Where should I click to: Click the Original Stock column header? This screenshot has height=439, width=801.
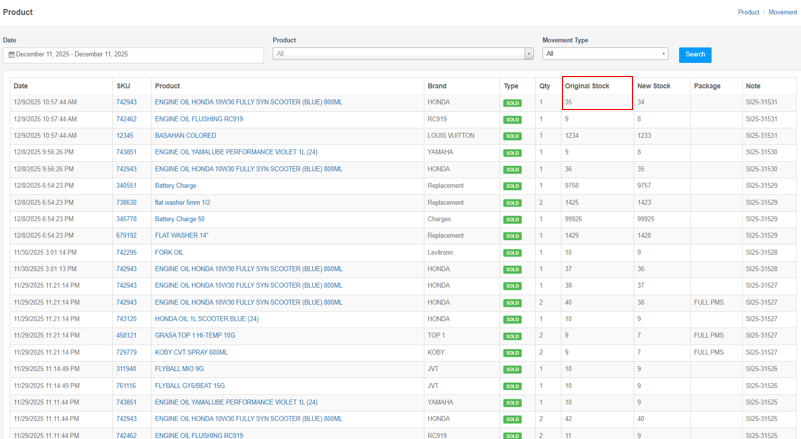pyautogui.click(x=587, y=86)
